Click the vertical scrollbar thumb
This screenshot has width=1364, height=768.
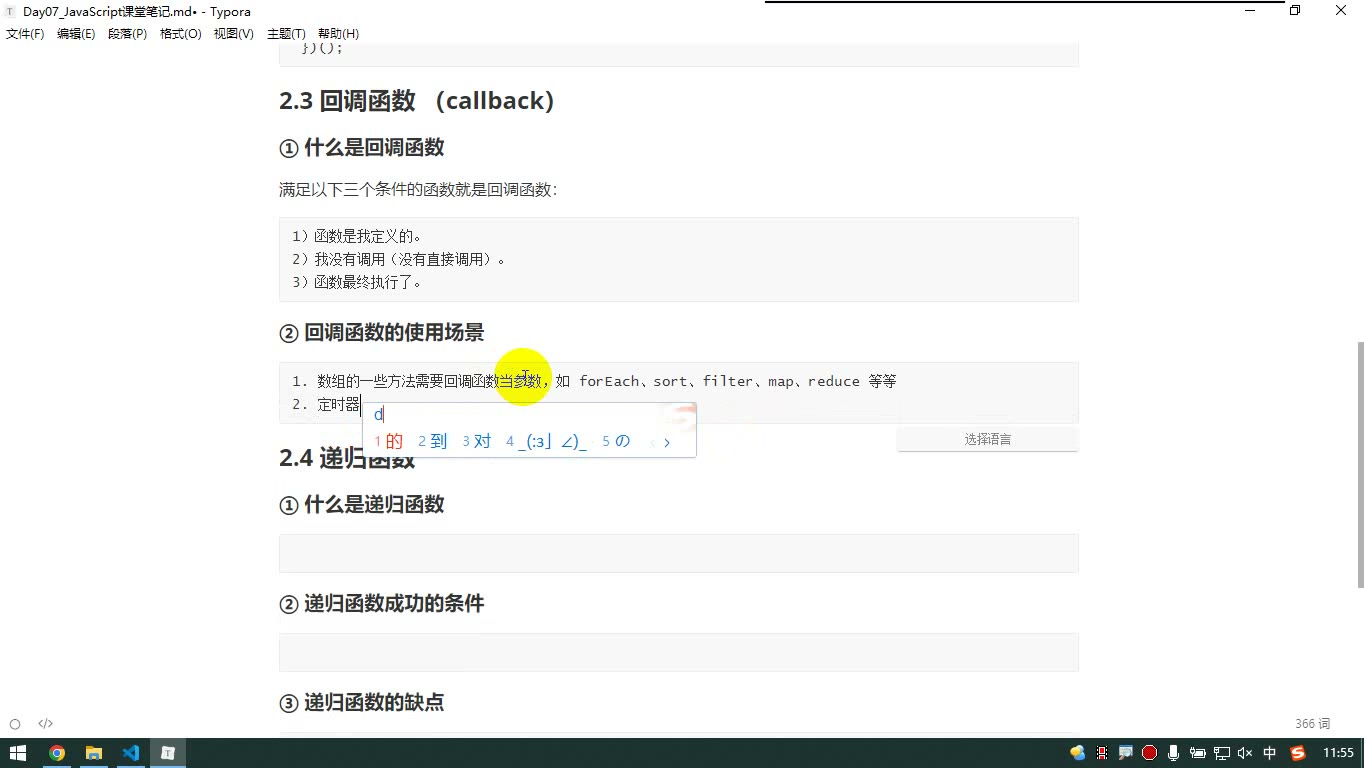point(1359,465)
